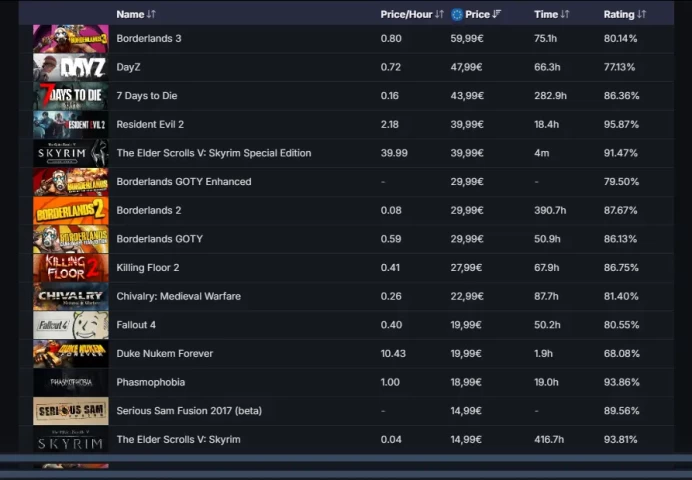Select the Borderlands GOTY Enhanced name
Viewport: 692px width, 480px height.
click(x=184, y=182)
